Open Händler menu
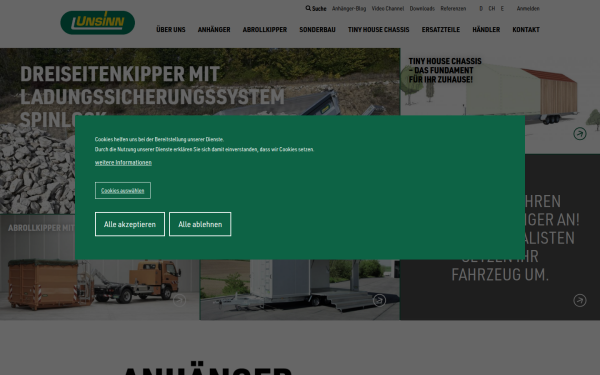Viewport: 600px width, 375px height. click(486, 29)
